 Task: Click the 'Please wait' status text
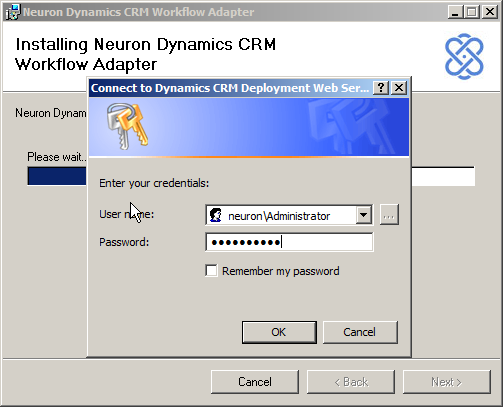(x=56, y=157)
